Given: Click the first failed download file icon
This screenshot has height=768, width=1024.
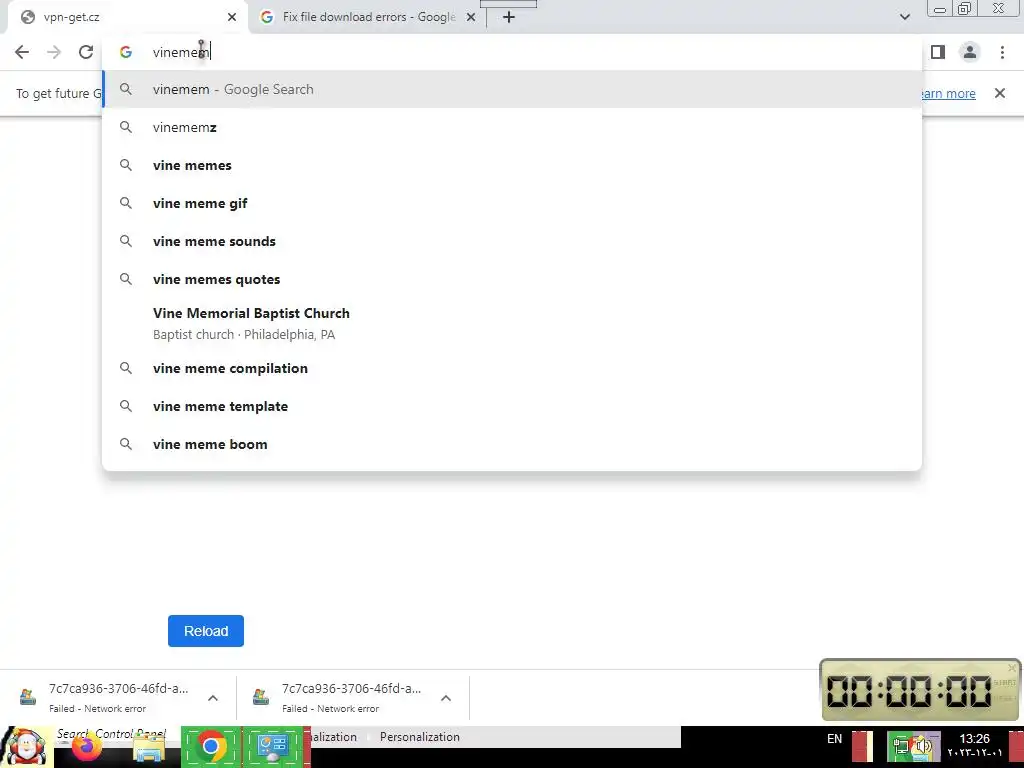Looking at the screenshot, I should 28,697.
